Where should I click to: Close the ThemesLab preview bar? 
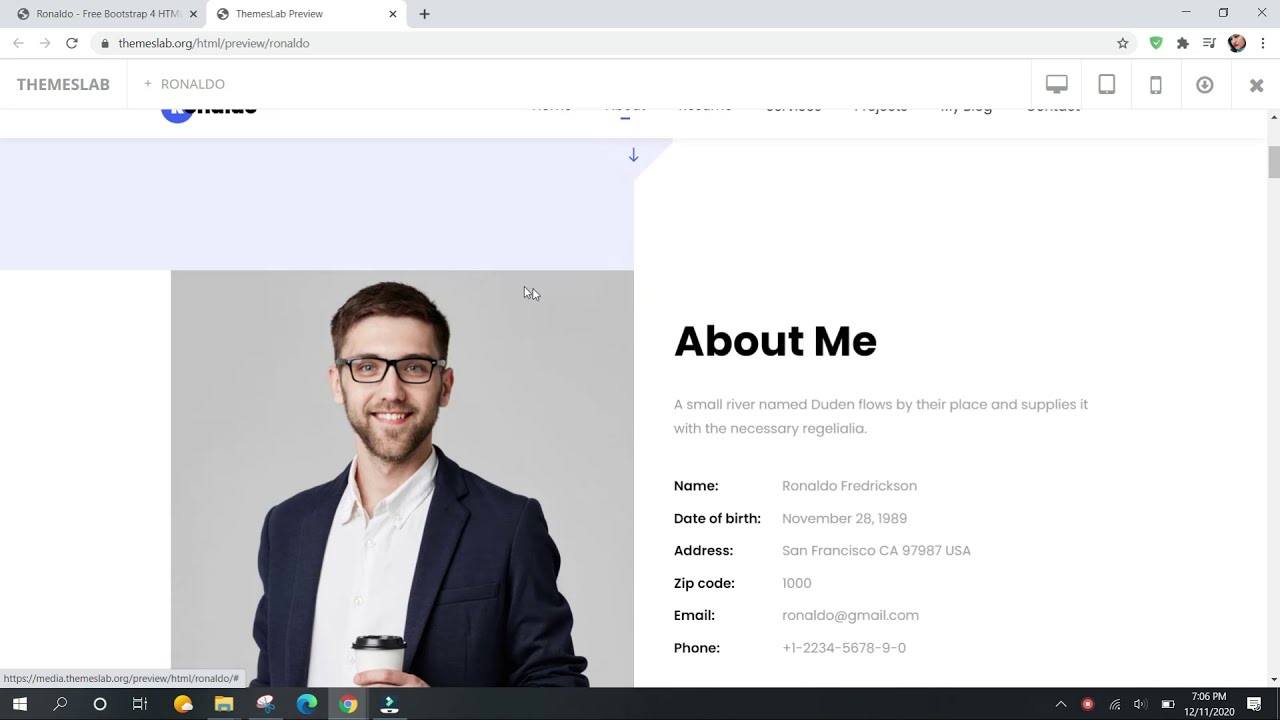tap(1257, 85)
